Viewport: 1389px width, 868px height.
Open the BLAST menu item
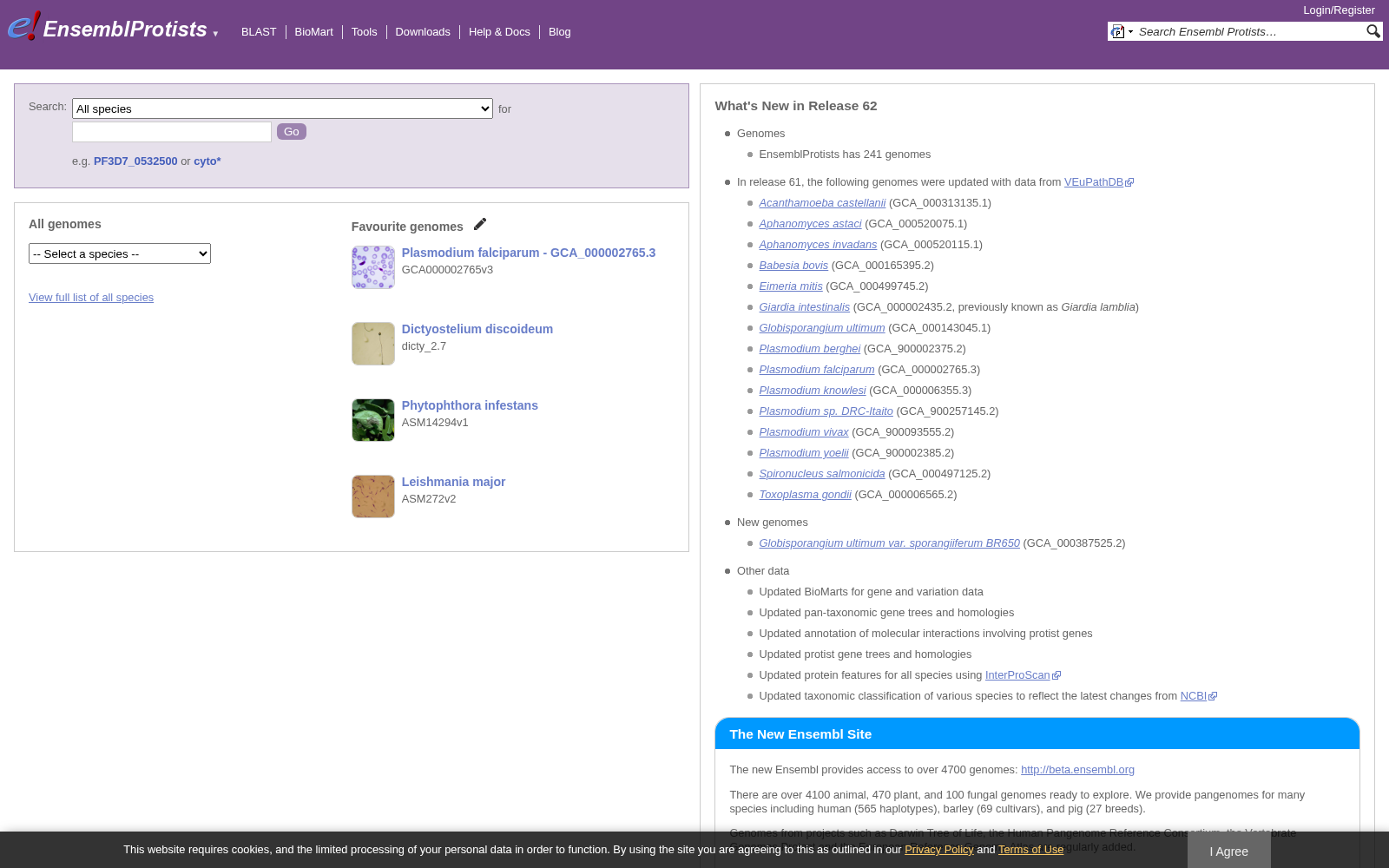(259, 32)
